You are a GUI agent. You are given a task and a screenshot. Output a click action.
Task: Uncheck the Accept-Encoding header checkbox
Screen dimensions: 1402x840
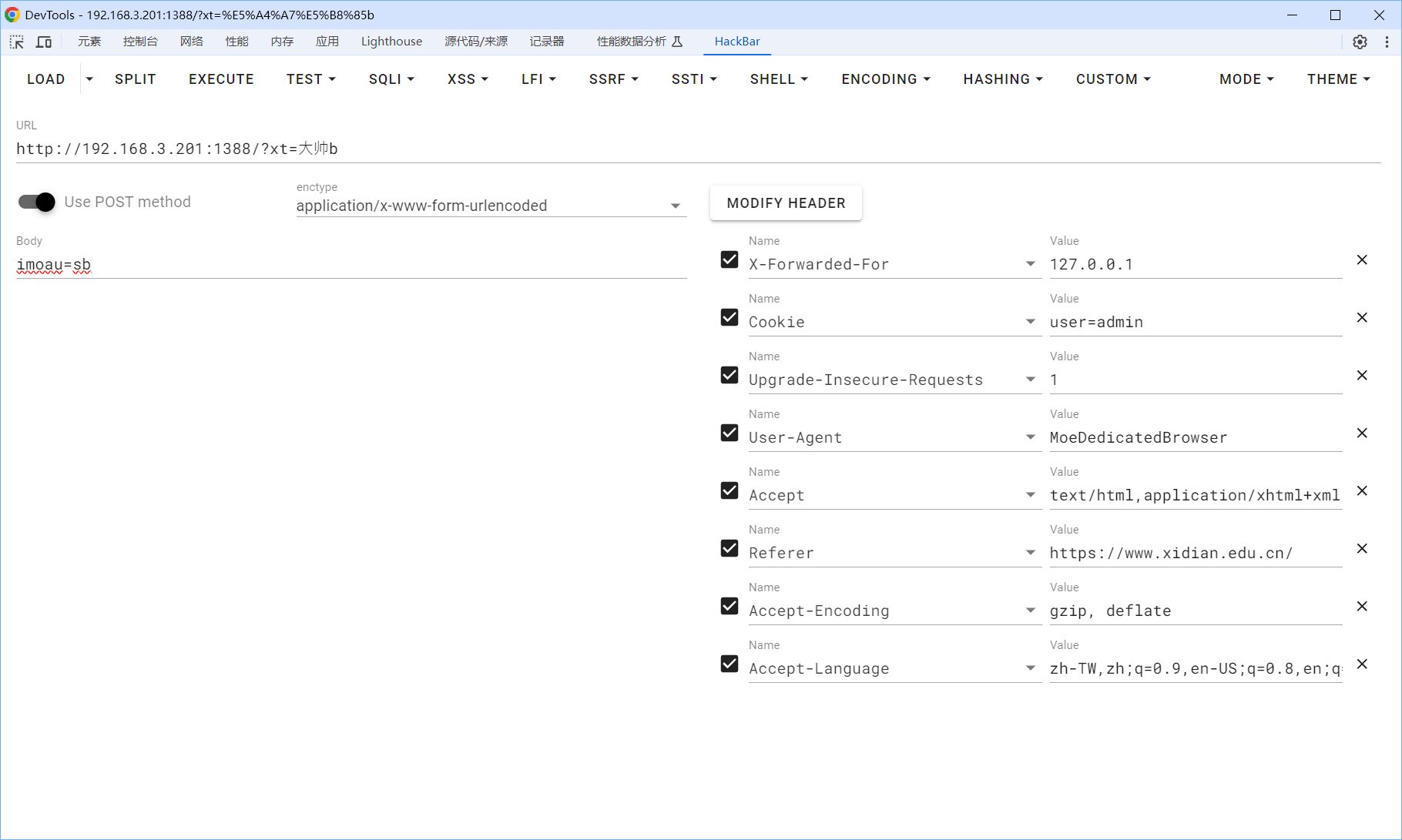click(x=730, y=606)
